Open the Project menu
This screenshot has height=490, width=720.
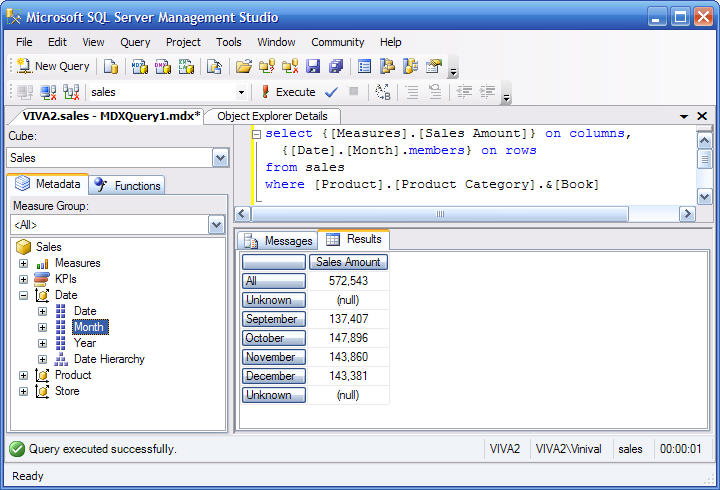[183, 42]
